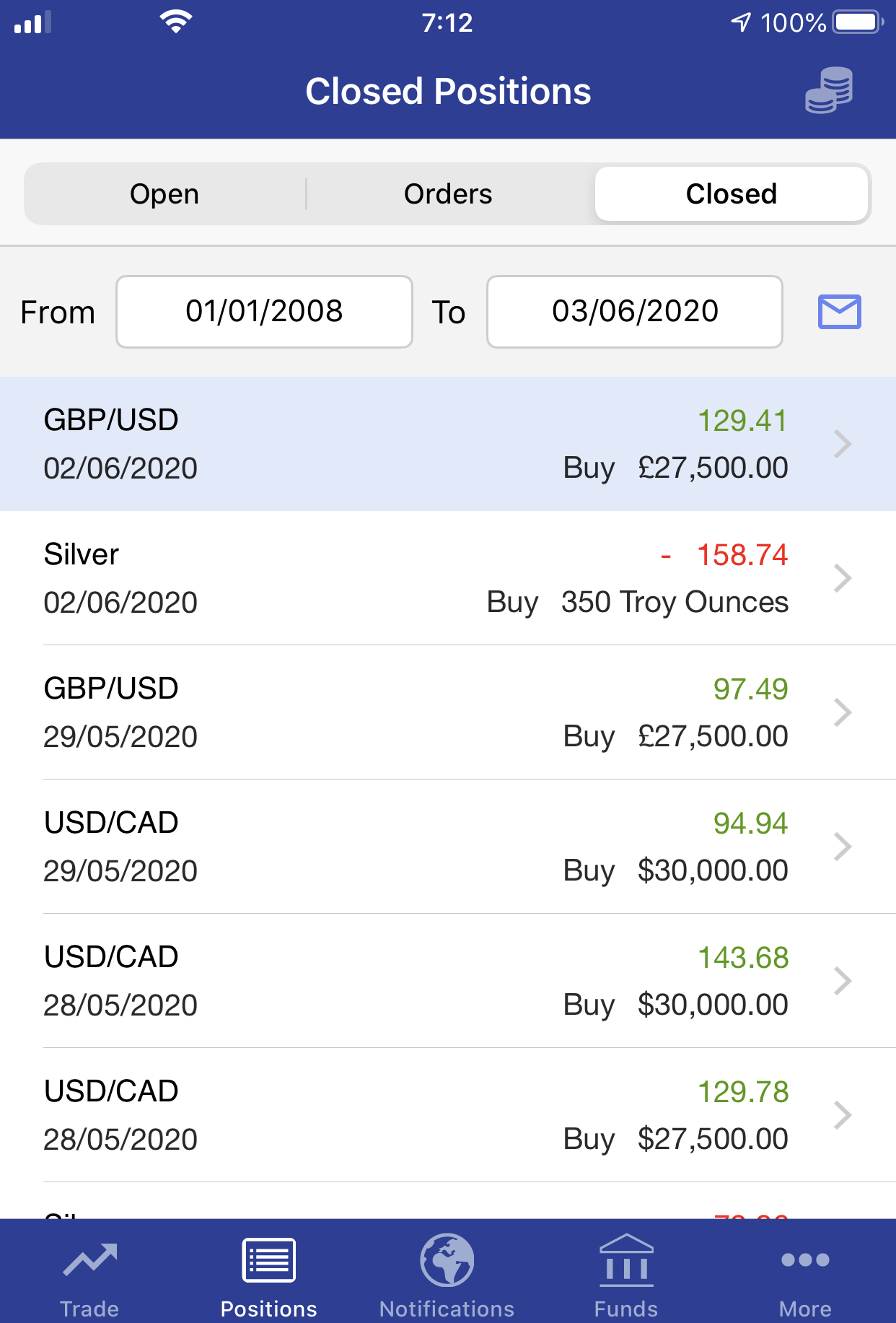Select the Closed segment
The width and height of the screenshot is (896, 1323).
pyautogui.click(x=731, y=194)
